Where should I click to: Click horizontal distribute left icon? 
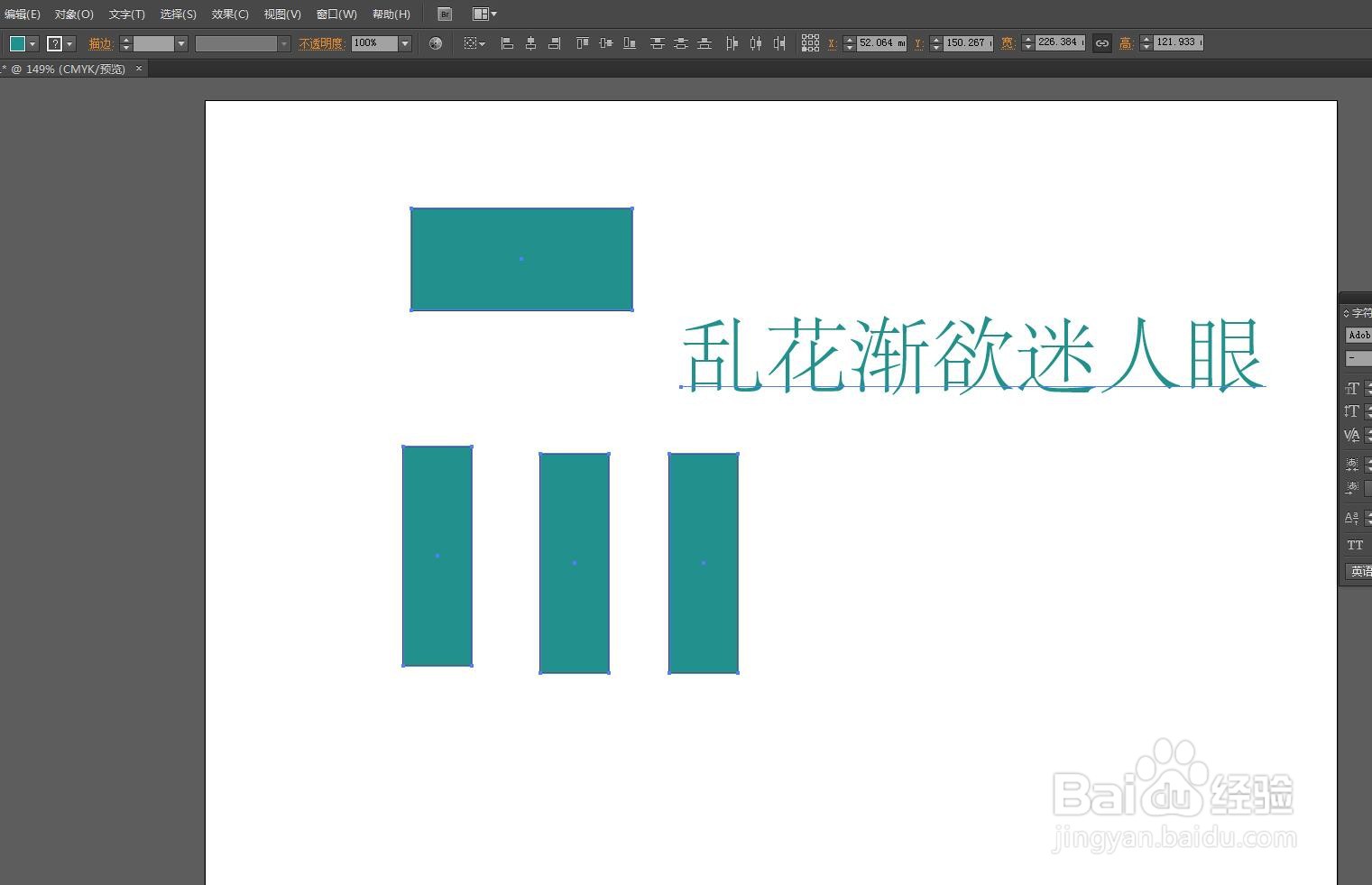732,42
